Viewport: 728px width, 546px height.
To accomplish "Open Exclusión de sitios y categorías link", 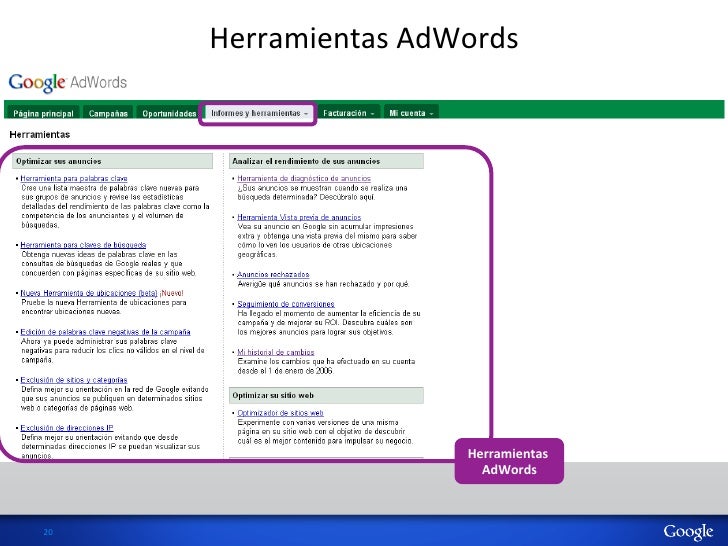I will [x=74, y=380].
